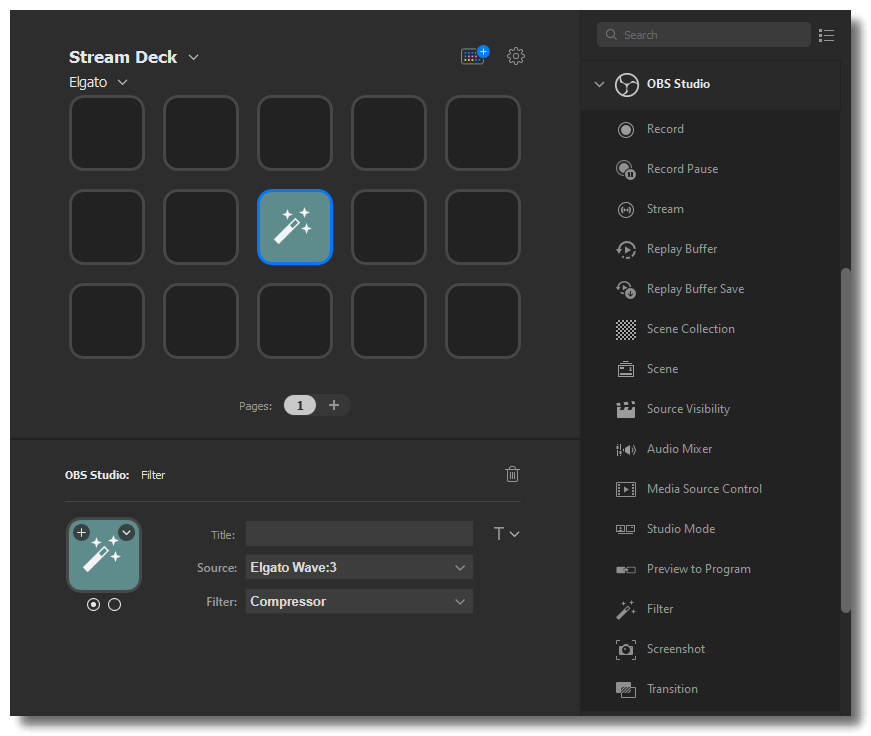Select the magic wand Filter key on the grid

click(x=295, y=227)
